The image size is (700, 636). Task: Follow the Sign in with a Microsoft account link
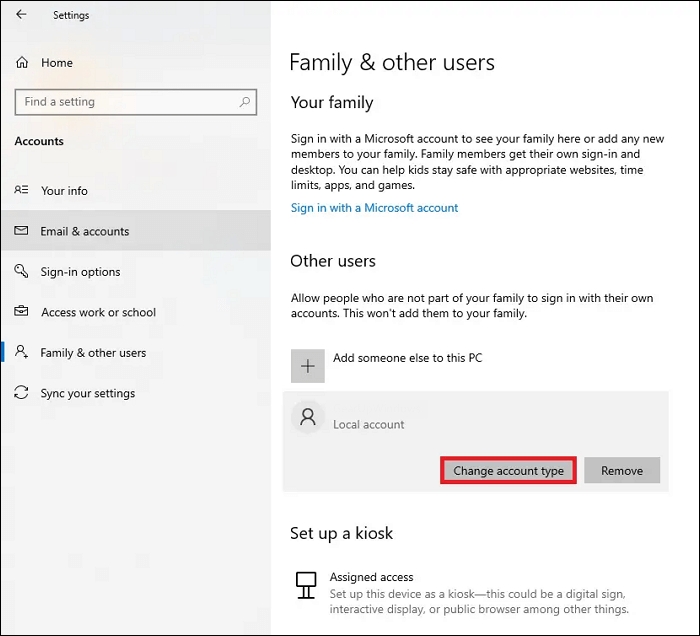point(374,208)
